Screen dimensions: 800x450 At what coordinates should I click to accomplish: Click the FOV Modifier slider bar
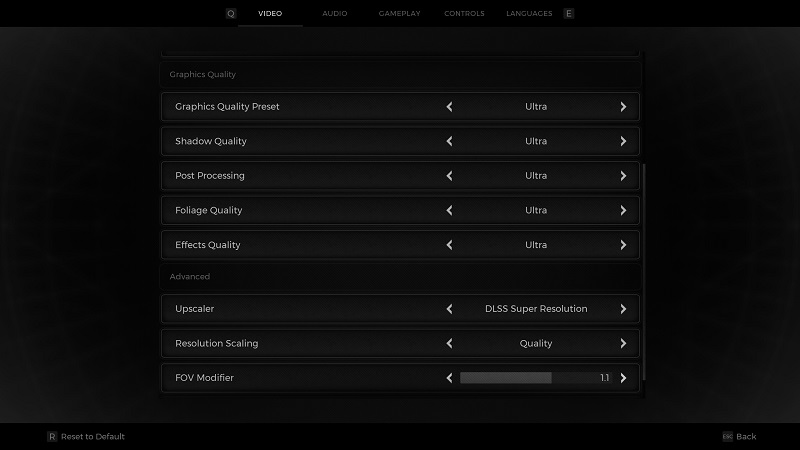(535, 378)
